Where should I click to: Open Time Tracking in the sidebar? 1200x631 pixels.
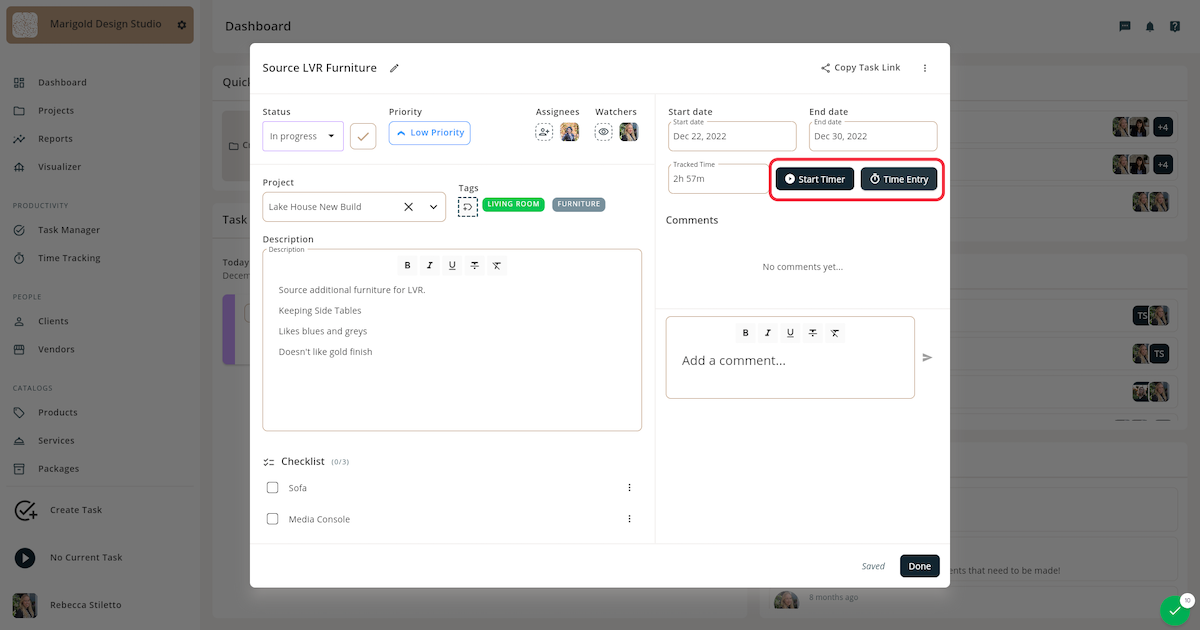[69, 258]
